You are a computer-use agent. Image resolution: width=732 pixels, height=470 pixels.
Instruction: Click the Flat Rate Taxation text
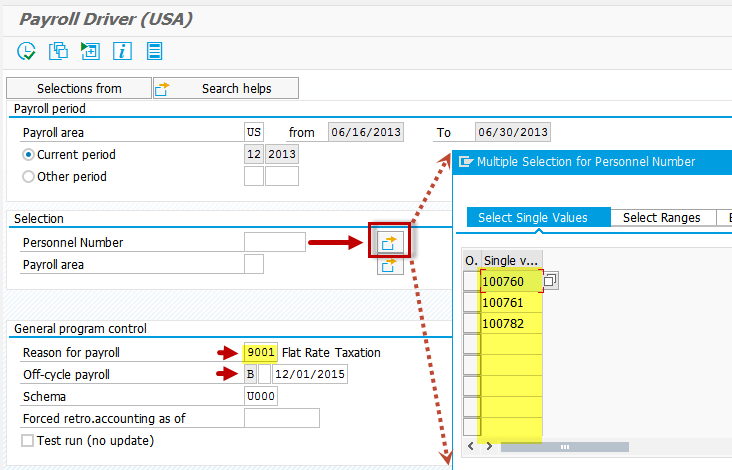(x=331, y=352)
